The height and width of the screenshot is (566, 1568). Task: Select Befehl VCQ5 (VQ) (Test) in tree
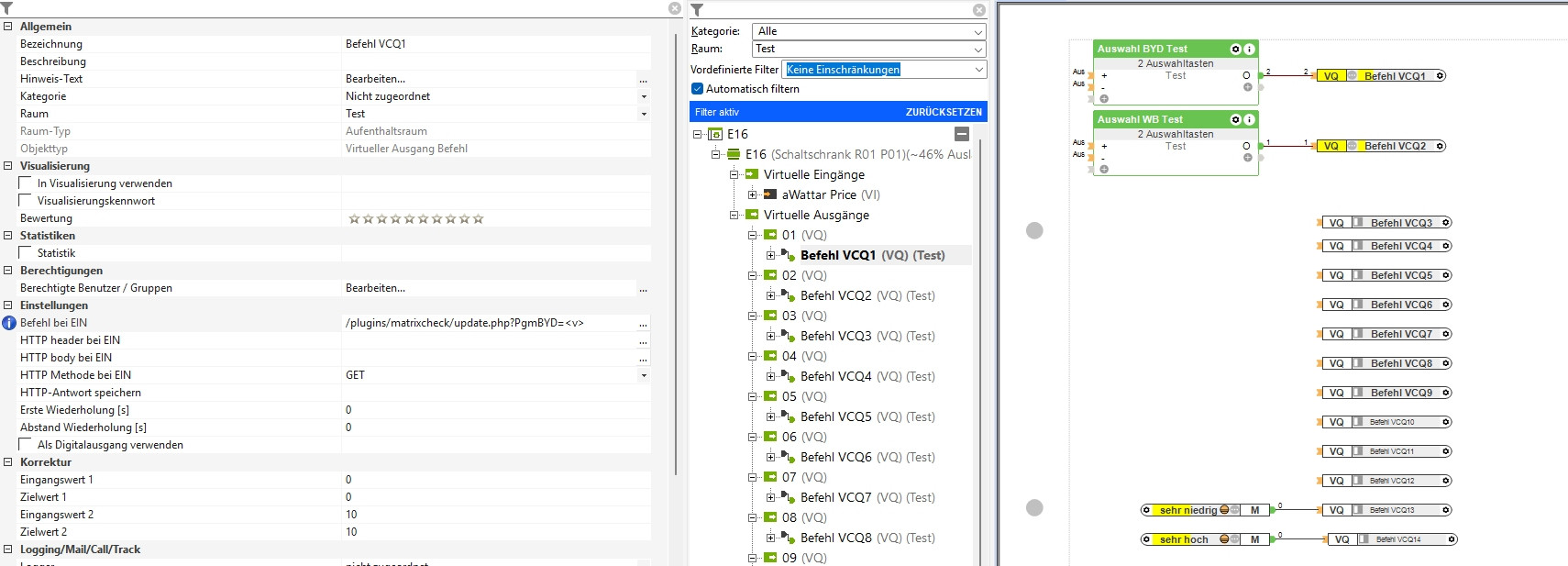(x=867, y=416)
